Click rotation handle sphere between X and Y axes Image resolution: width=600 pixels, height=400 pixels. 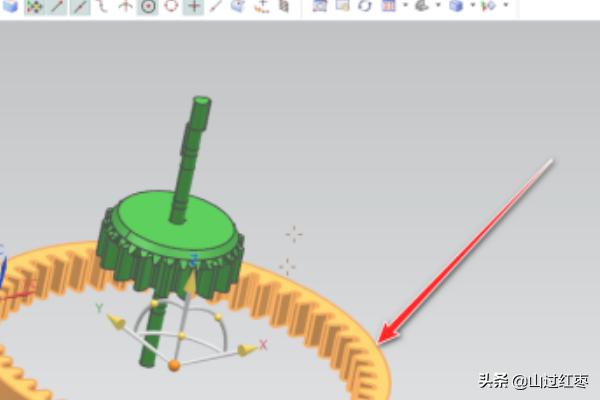pyautogui.click(x=182, y=336)
